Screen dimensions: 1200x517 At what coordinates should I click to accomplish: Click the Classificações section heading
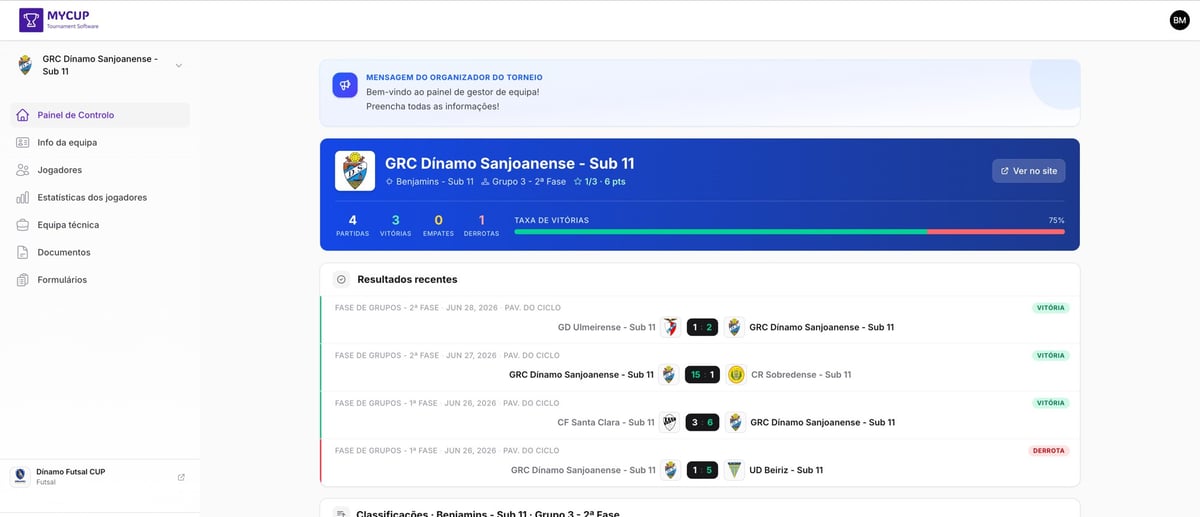(488, 514)
